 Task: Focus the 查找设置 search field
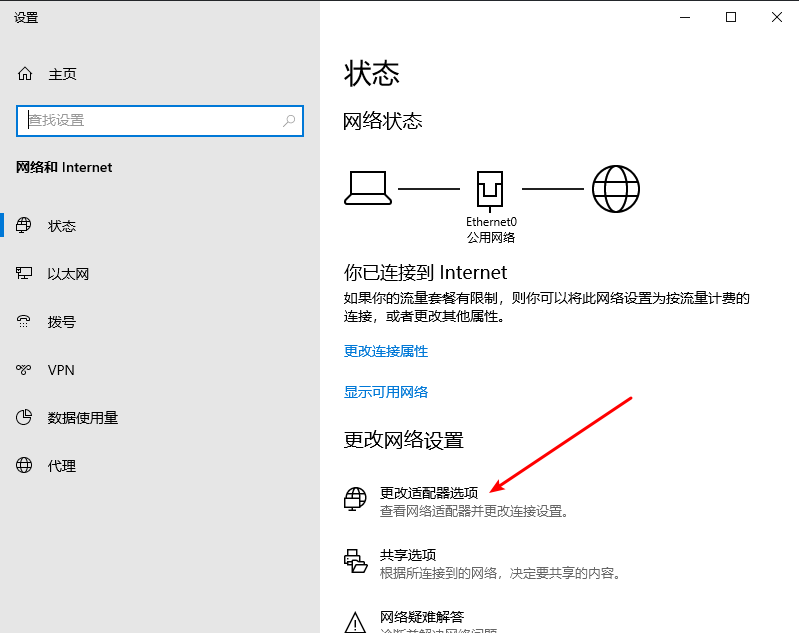click(160, 121)
